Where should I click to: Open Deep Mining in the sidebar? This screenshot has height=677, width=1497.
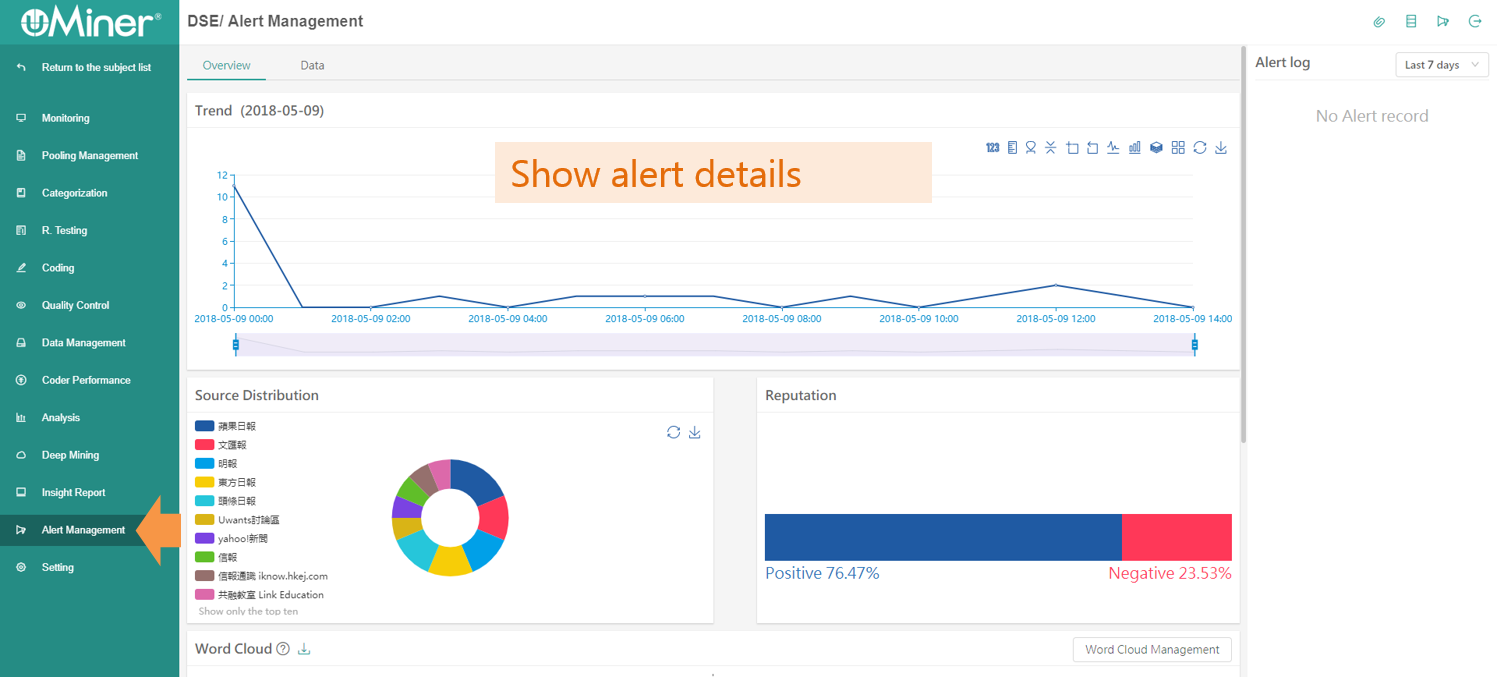70,455
